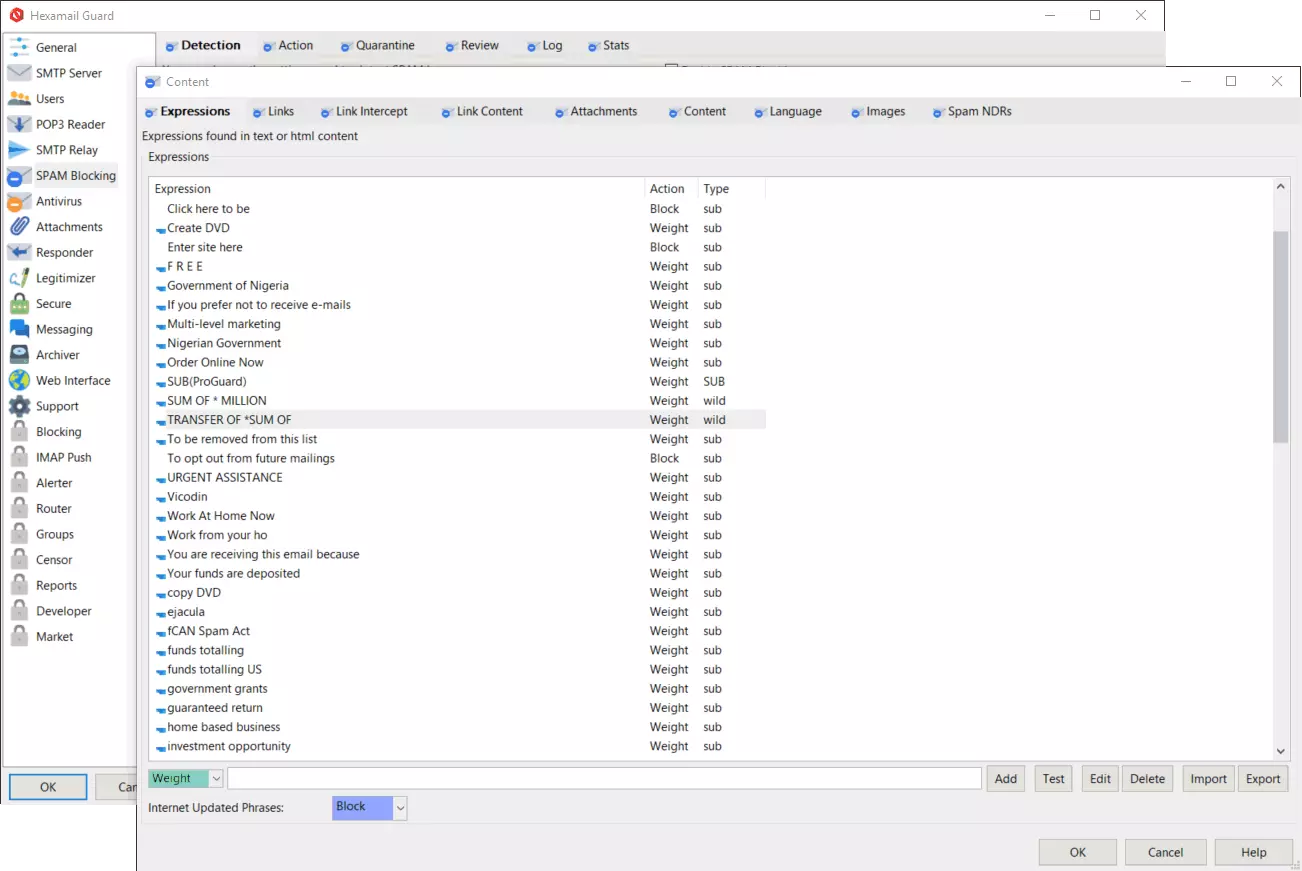
Task: Click the new expression text field
Action: point(604,779)
